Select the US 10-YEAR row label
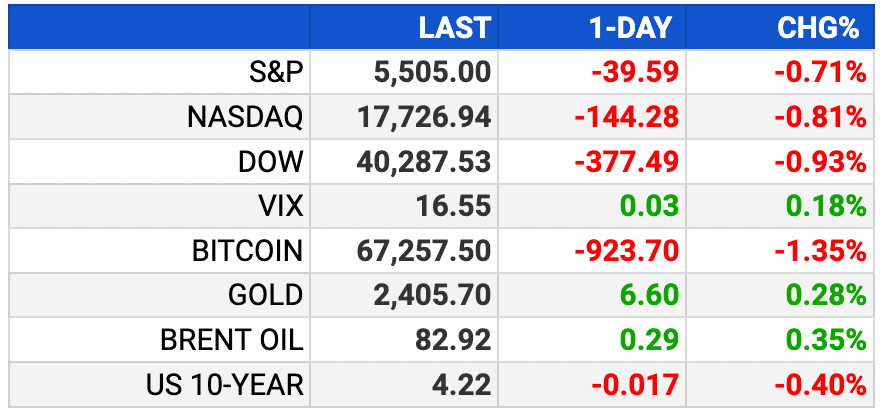Viewport: 882px width, 414px height. click(x=224, y=385)
